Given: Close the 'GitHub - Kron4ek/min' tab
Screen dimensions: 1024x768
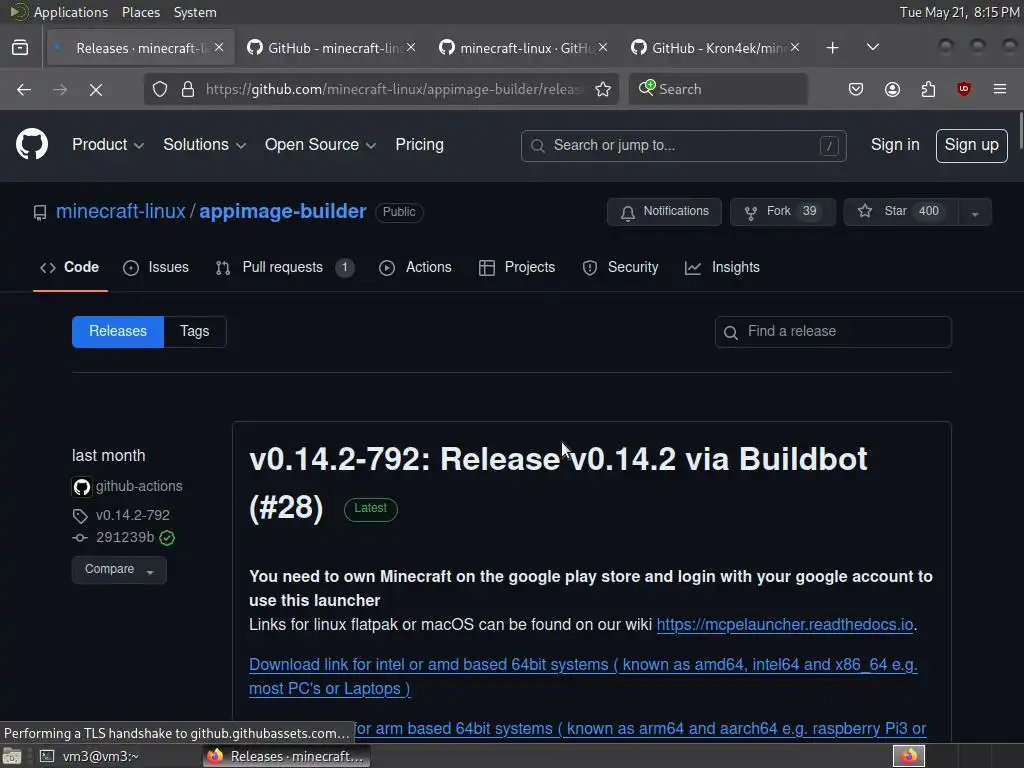Looking at the screenshot, I should [795, 48].
